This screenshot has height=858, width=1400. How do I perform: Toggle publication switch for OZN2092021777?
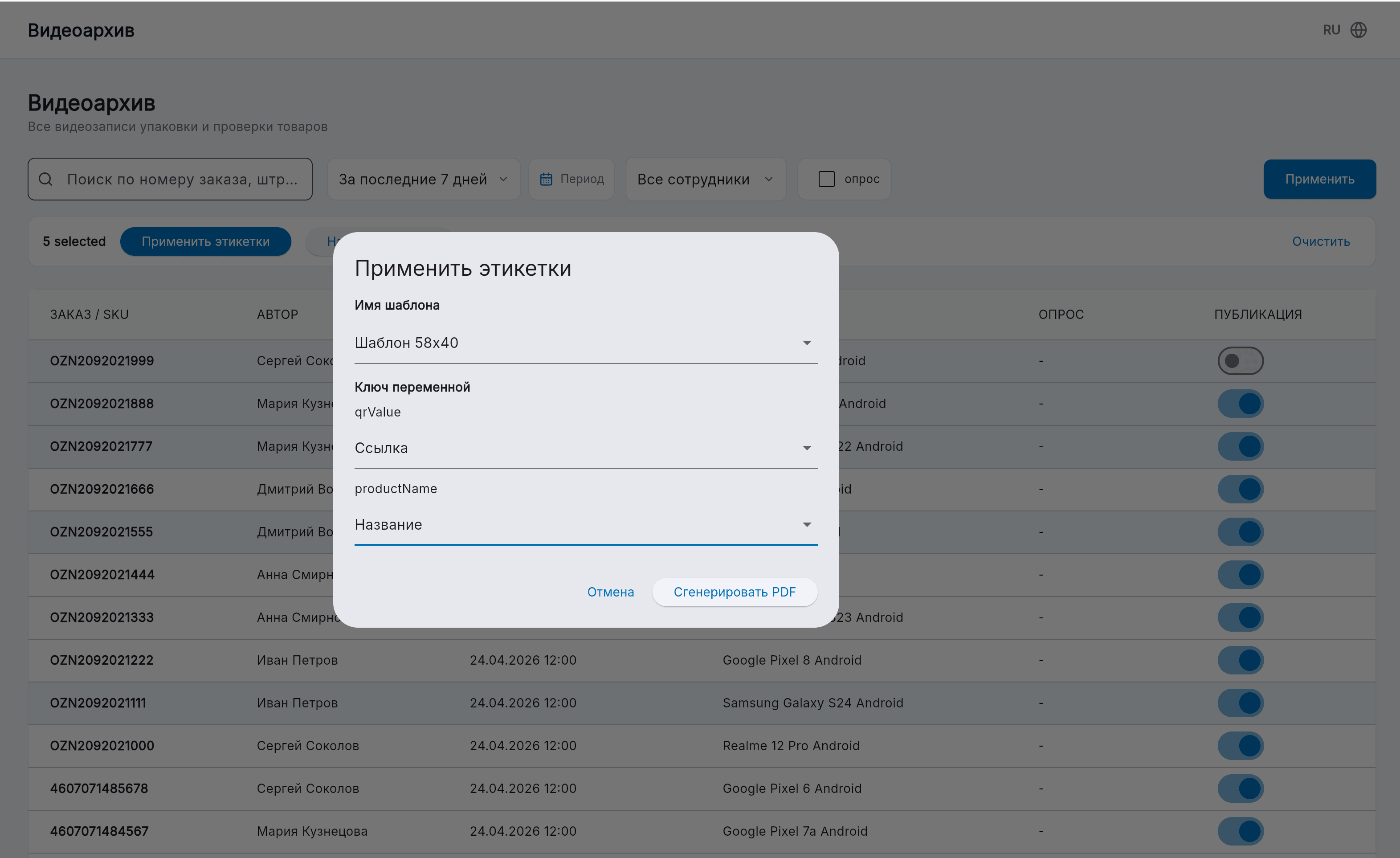(1241, 446)
